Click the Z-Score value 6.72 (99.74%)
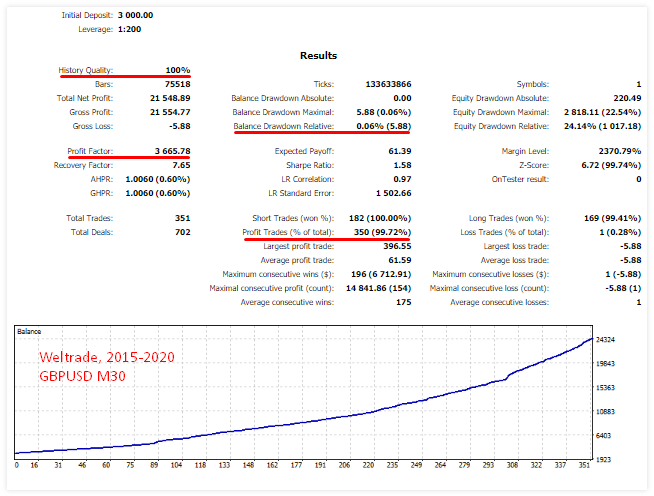This screenshot has height=496, width=654. coord(611,165)
